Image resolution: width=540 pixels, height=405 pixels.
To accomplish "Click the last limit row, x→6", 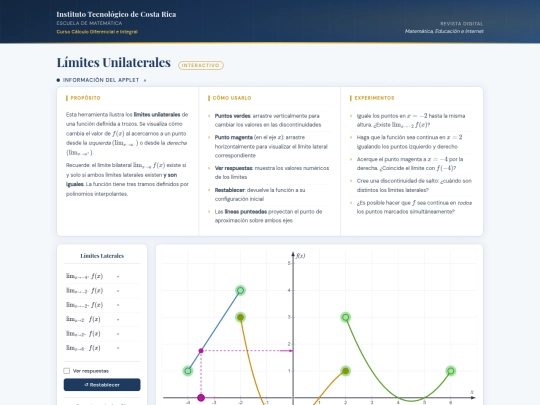I will tap(102, 348).
